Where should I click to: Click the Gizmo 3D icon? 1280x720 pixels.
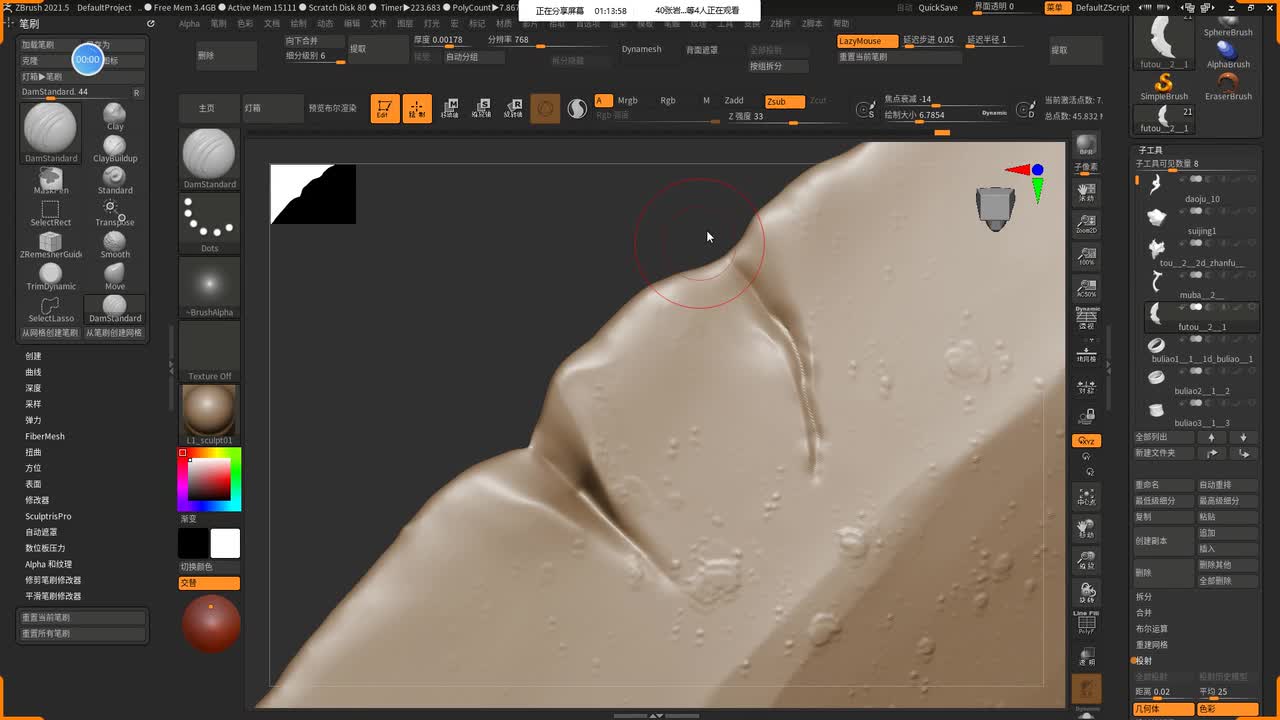click(x=545, y=108)
